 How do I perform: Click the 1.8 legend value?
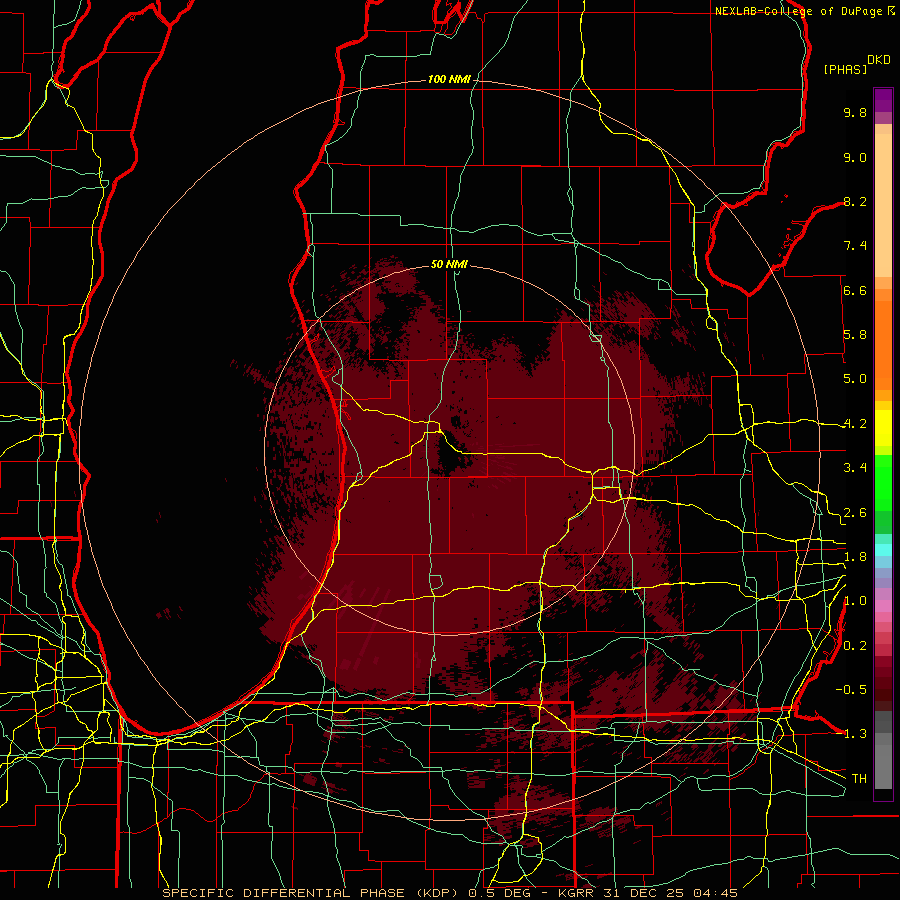click(x=855, y=557)
